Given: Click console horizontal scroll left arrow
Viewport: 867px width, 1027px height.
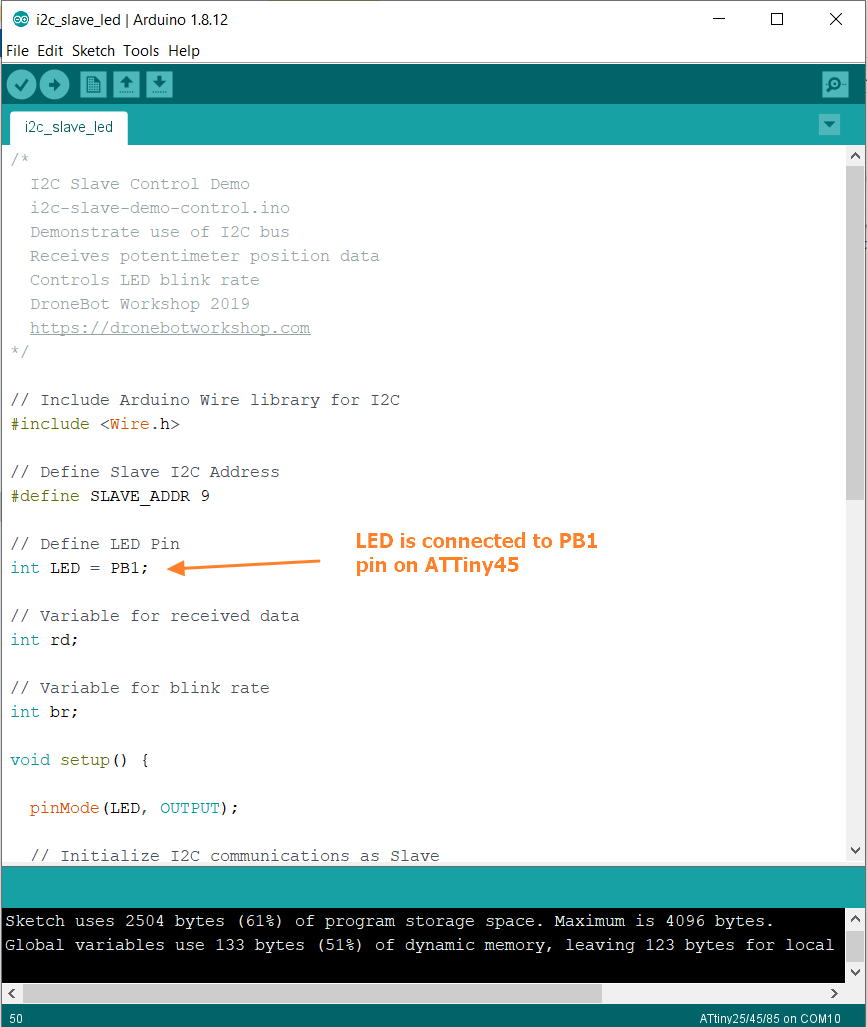Looking at the screenshot, I should (12, 993).
